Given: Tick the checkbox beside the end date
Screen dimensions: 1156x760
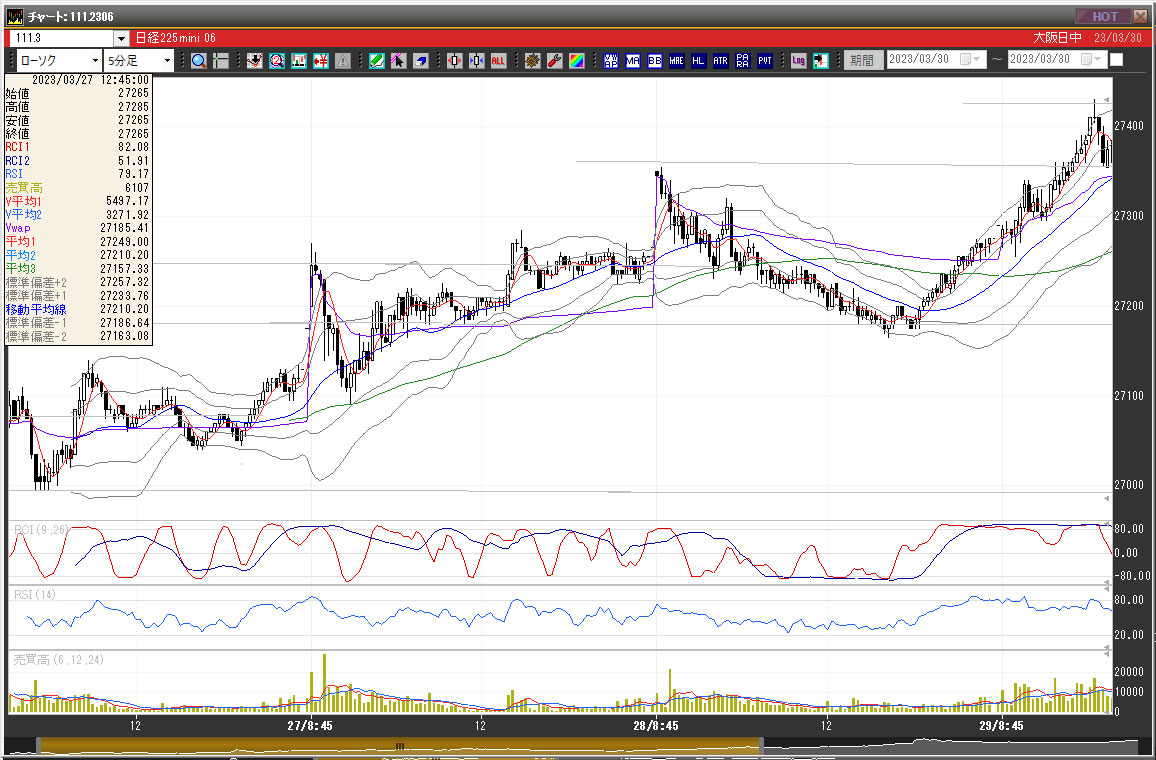Looking at the screenshot, I should tap(1116, 60).
